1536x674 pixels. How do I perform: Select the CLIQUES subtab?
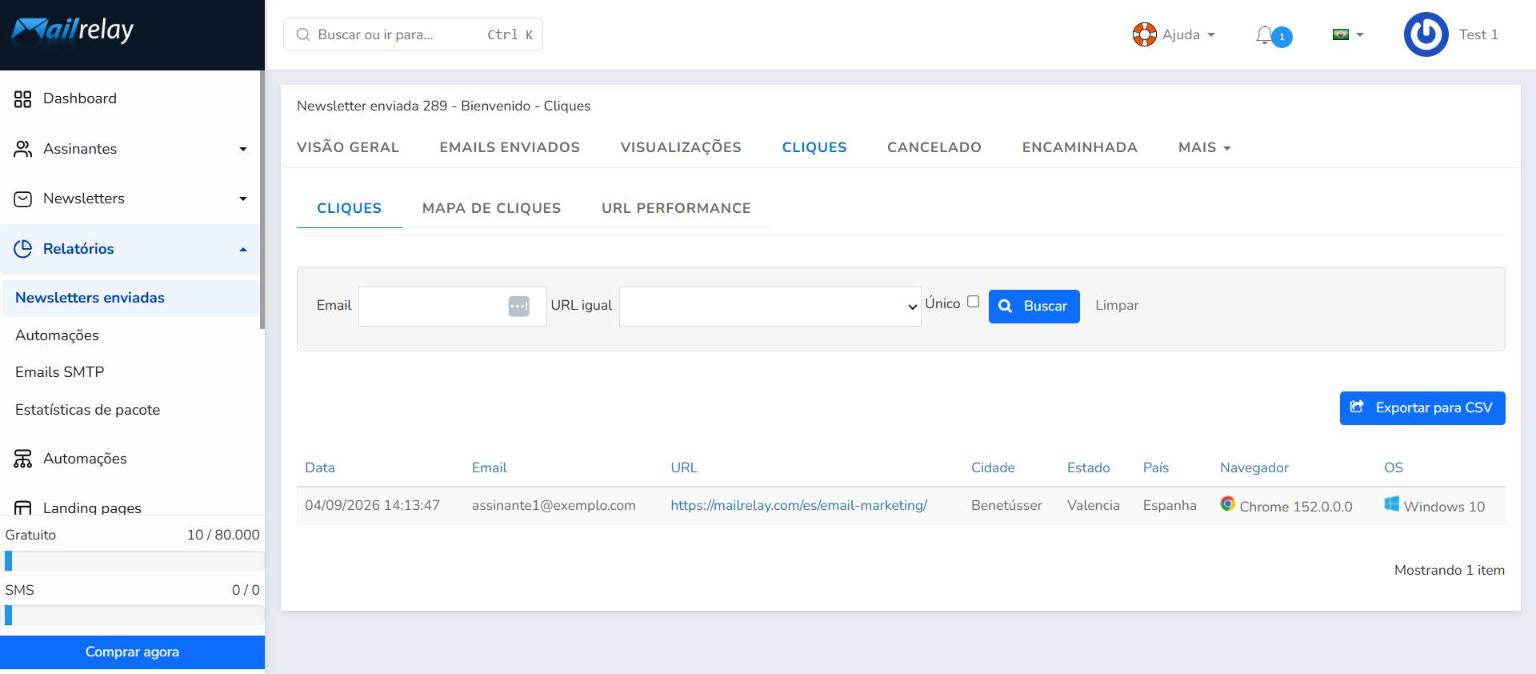tap(349, 208)
